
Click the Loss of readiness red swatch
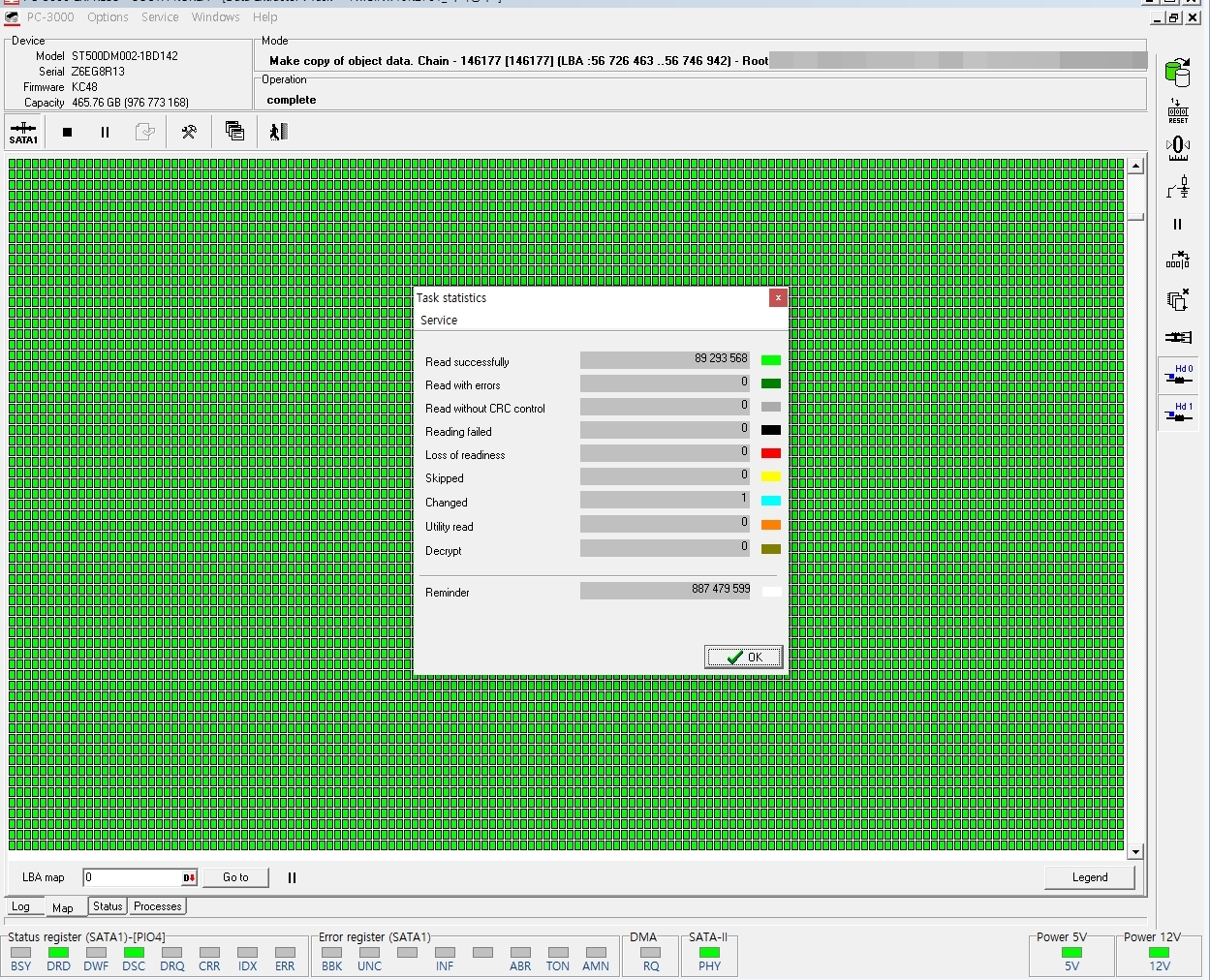771,453
